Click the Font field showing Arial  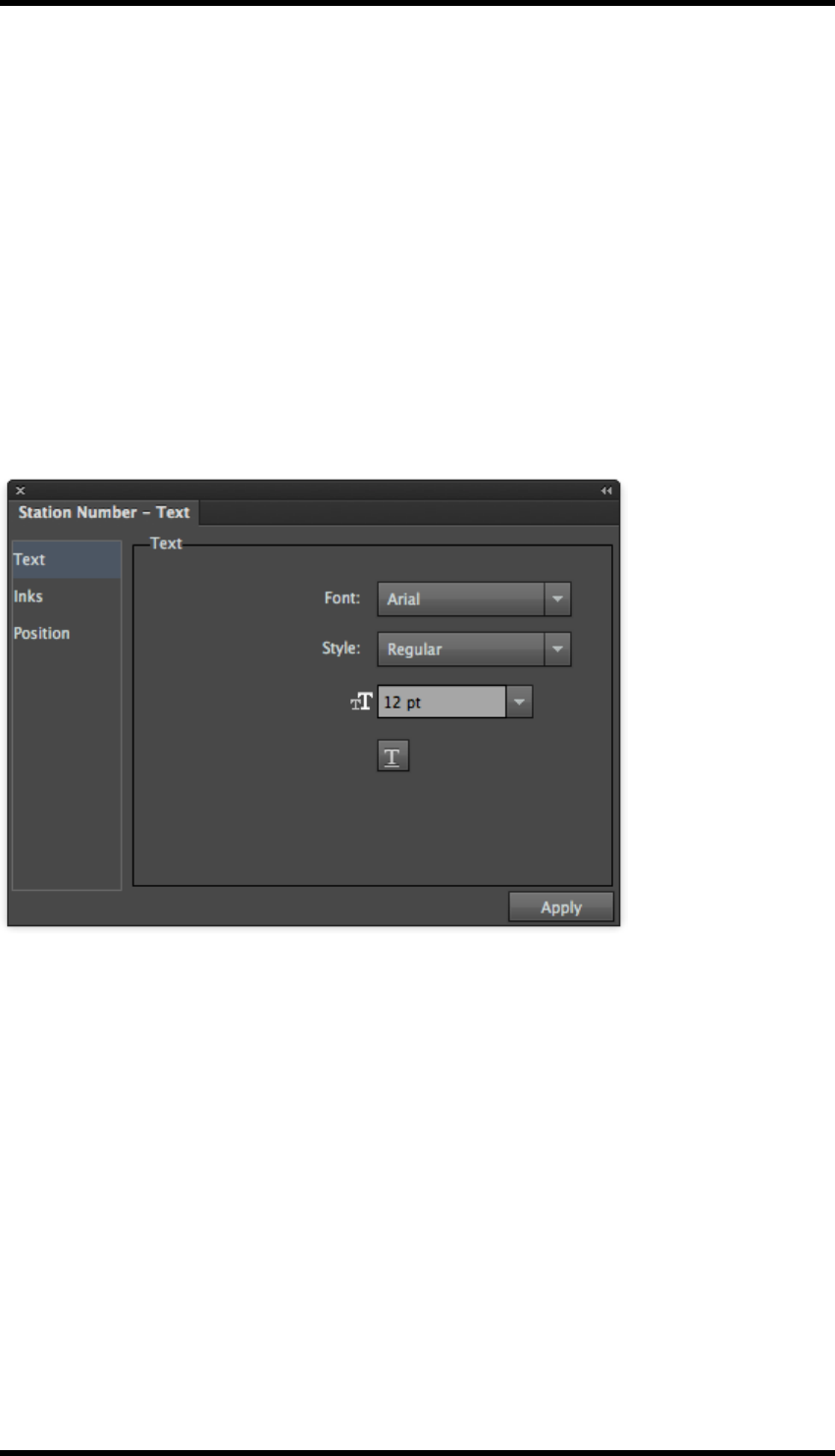pos(460,598)
